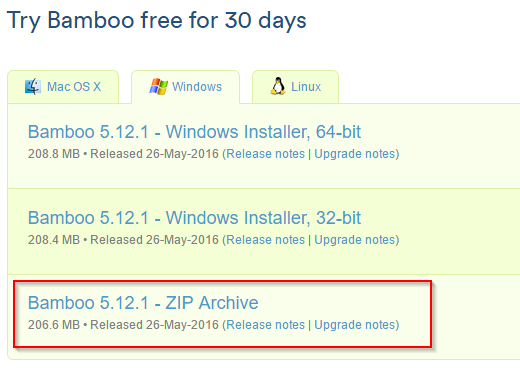
Task: Open Release notes for ZIP Archive
Action: 265,325
